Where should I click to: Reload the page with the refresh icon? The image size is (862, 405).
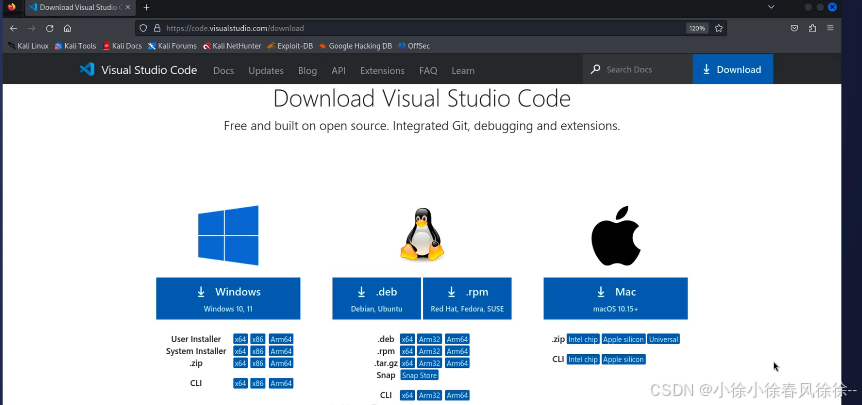click(x=49, y=28)
